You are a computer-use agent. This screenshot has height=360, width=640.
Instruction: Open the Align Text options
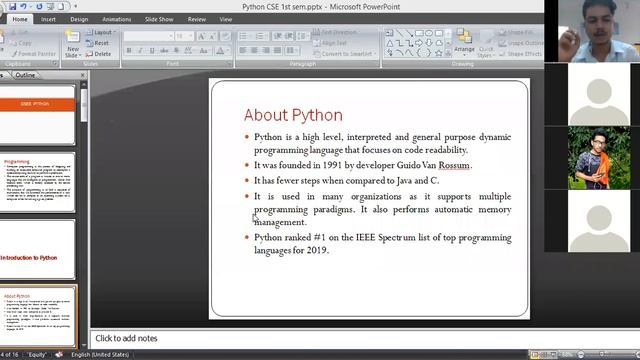tap(331, 43)
